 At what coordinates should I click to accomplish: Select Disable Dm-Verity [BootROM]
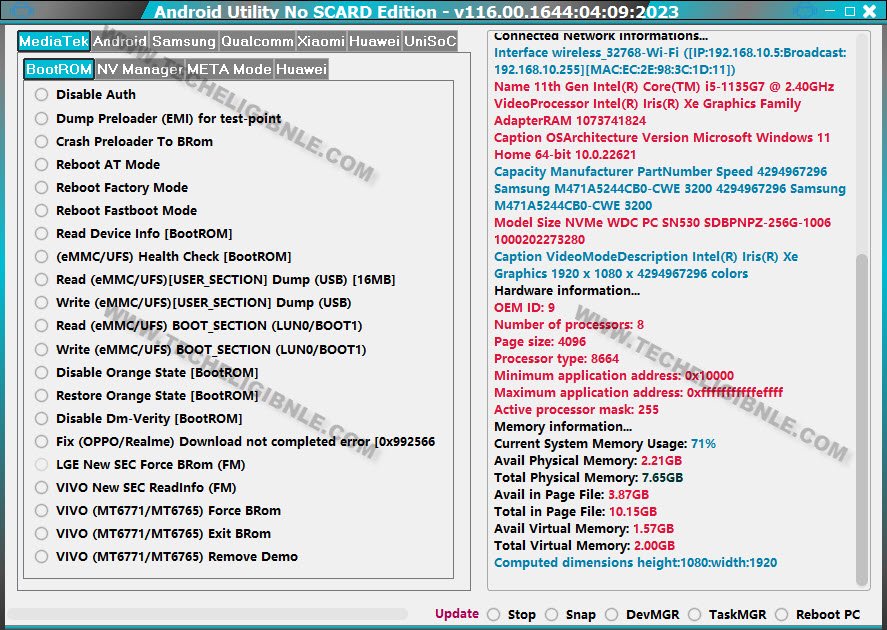[41, 418]
